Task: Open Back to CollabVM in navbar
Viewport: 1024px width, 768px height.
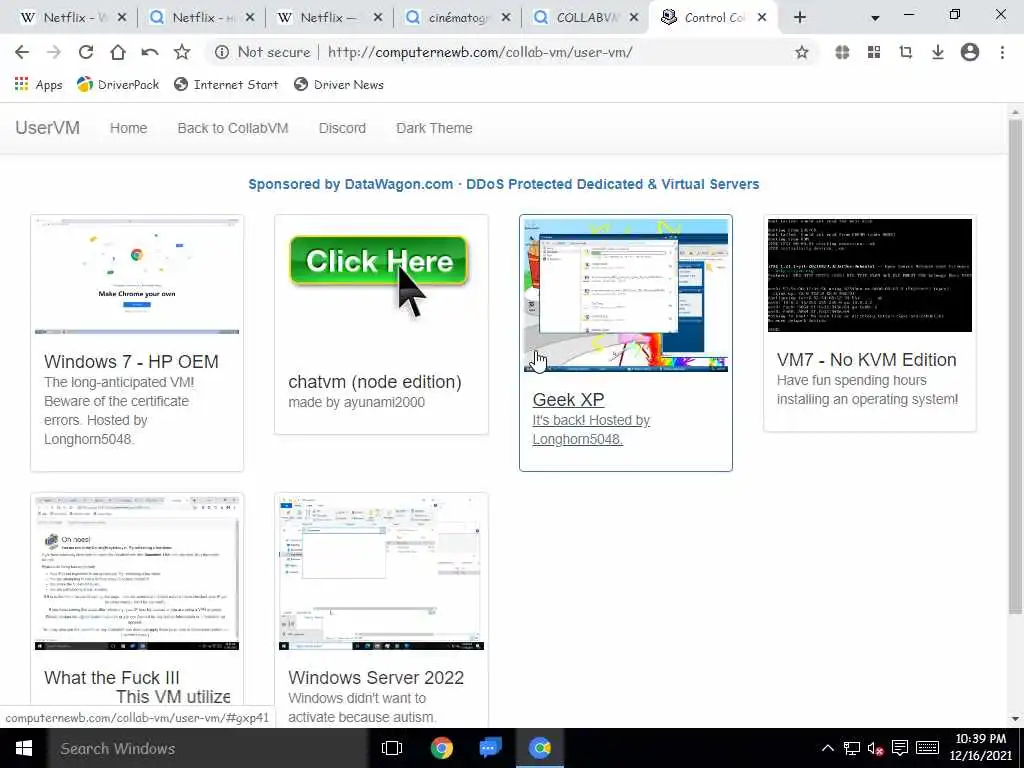Action: point(232,128)
